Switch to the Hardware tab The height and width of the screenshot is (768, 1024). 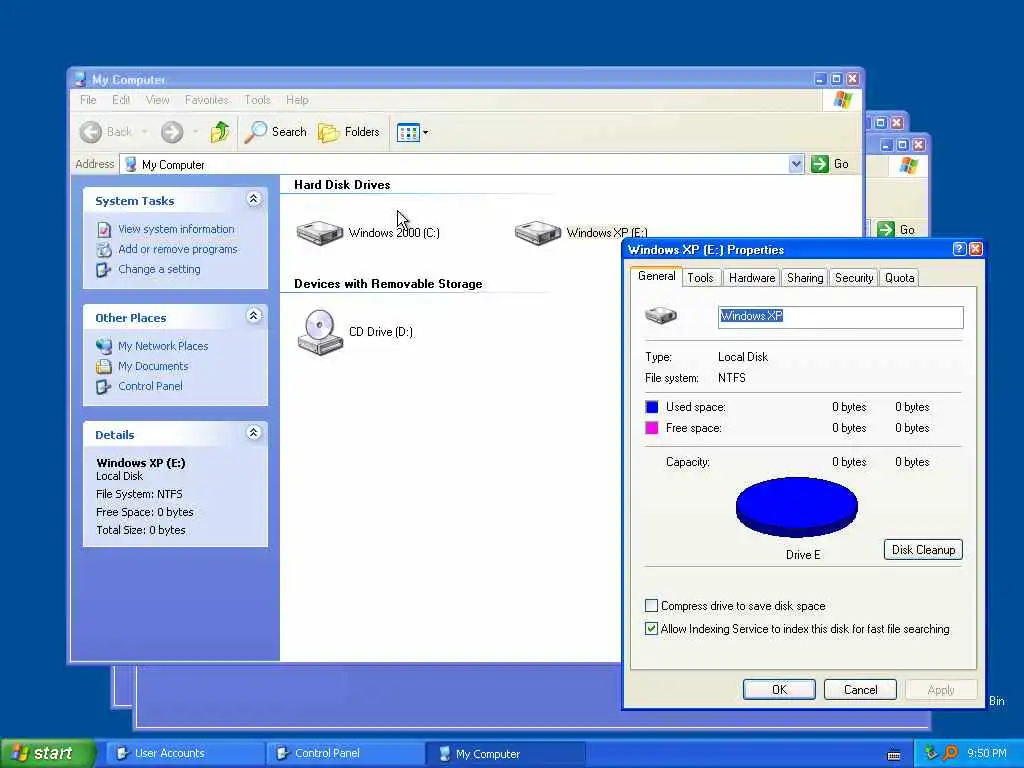click(752, 278)
